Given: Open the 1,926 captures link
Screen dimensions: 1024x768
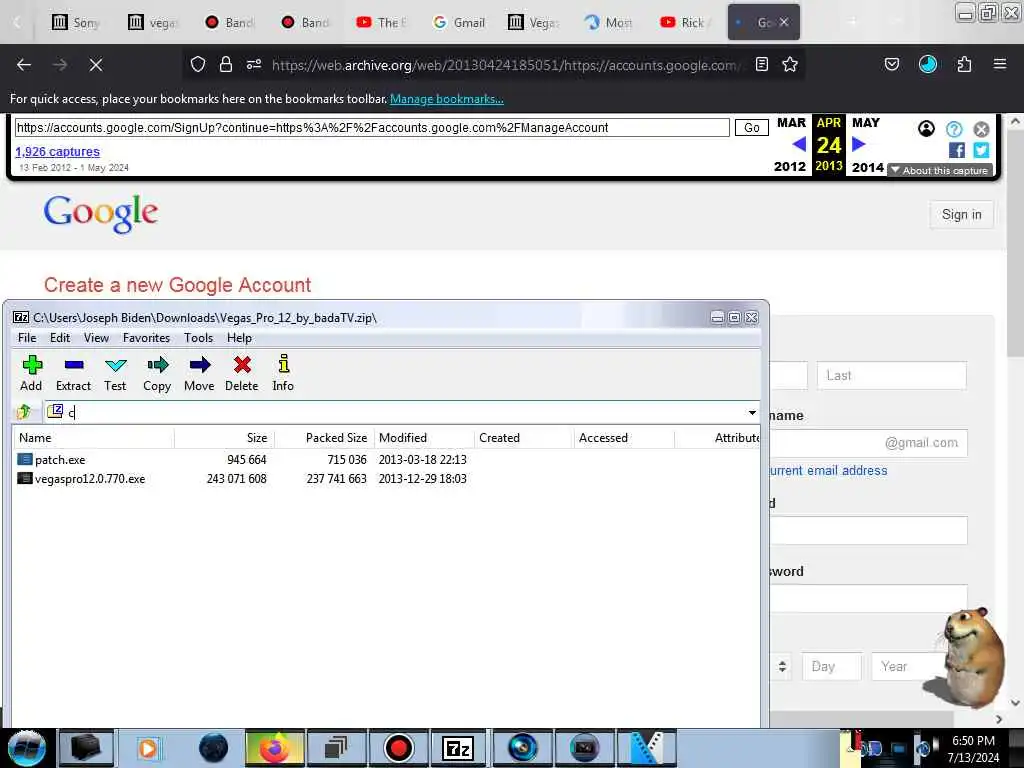Looking at the screenshot, I should [57, 152].
